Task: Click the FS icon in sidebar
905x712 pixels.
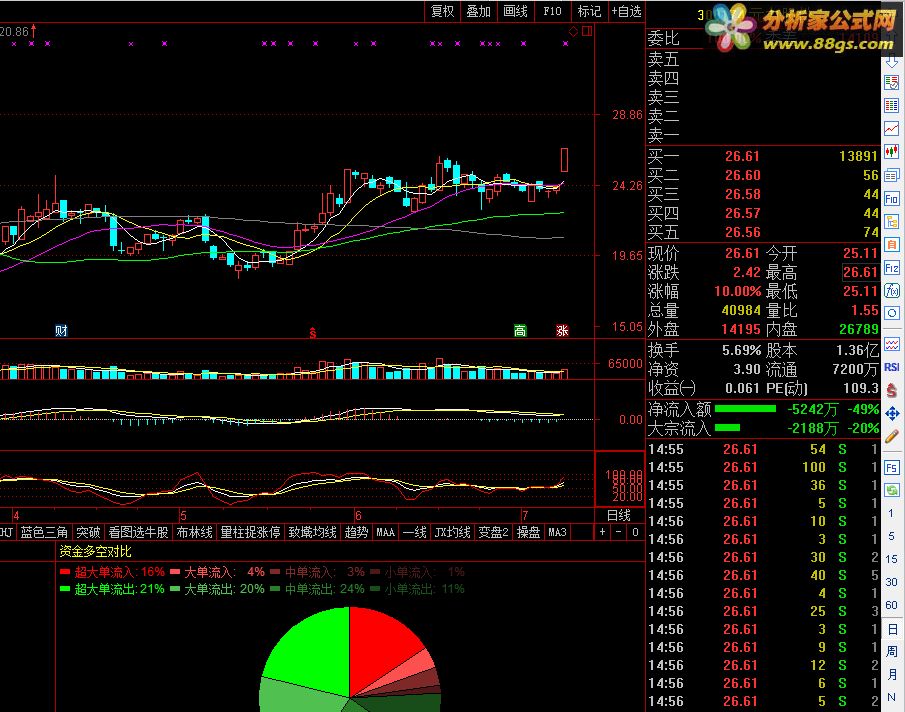Action: click(x=892, y=467)
